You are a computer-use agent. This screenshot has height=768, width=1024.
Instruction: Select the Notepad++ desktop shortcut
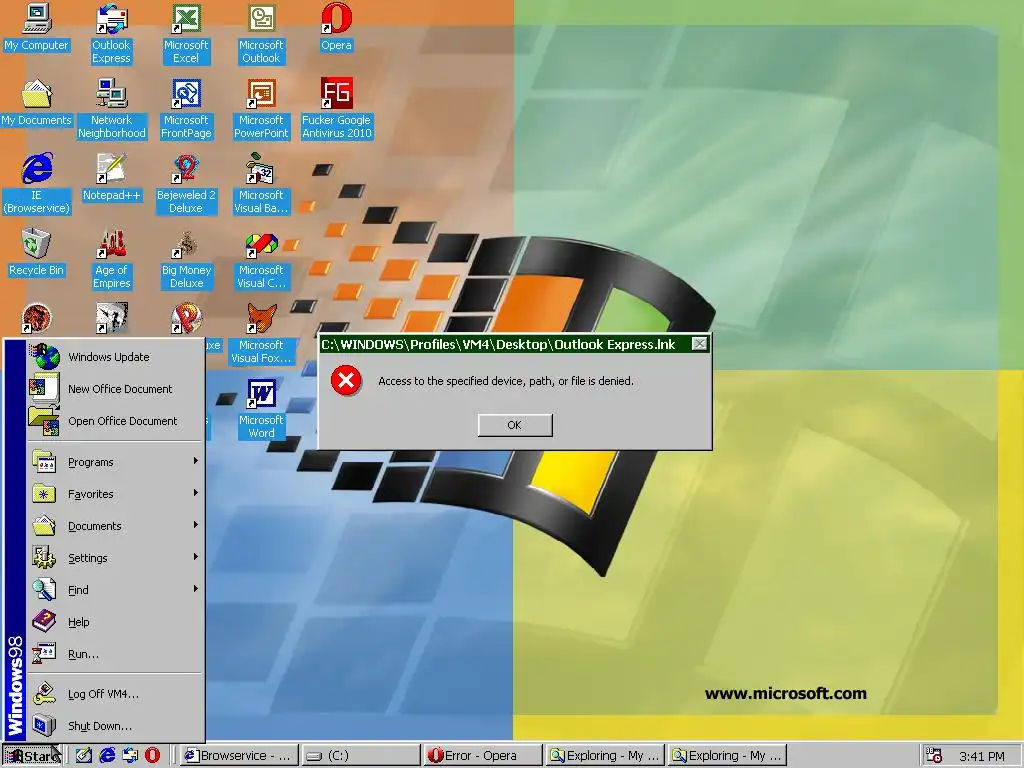(x=112, y=178)
